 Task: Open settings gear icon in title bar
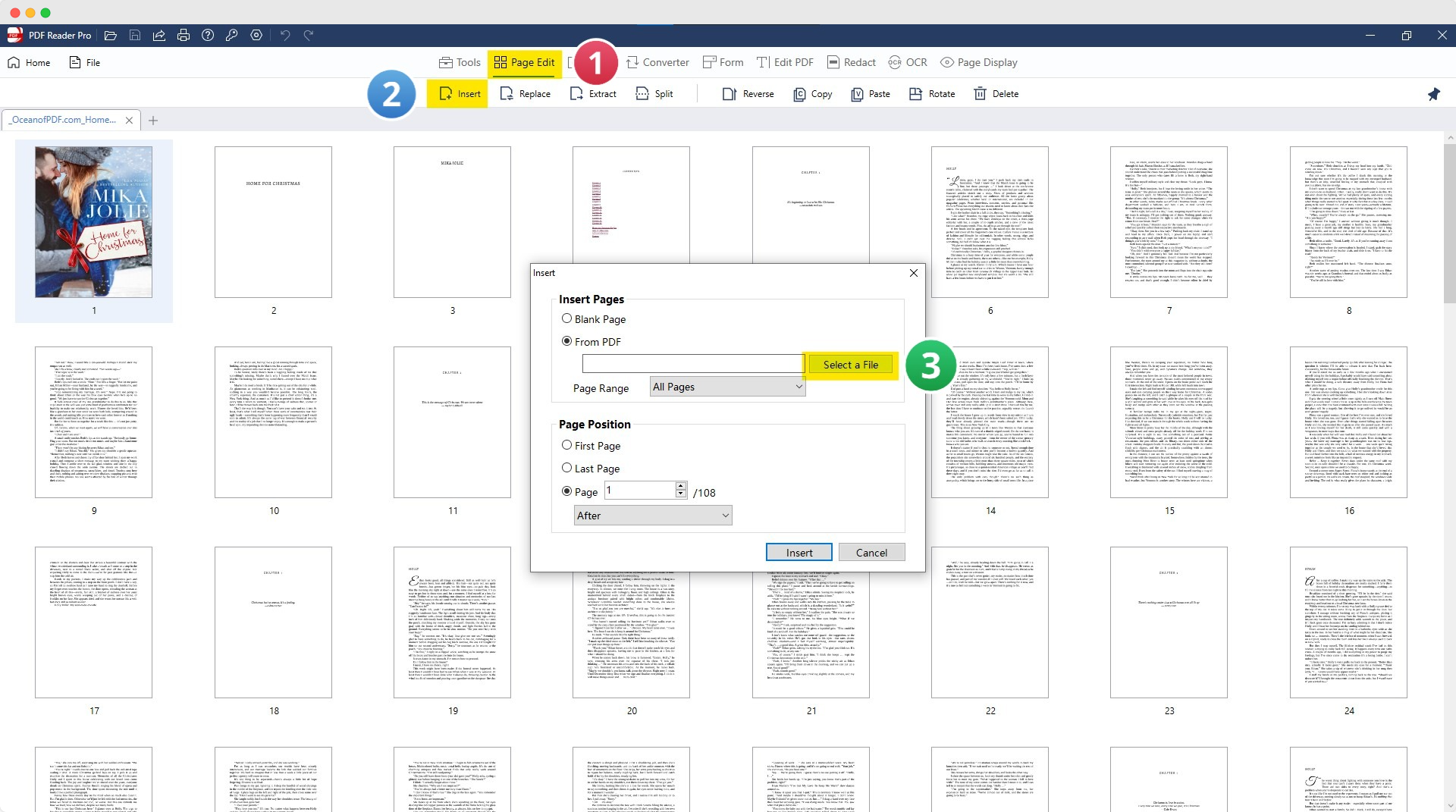pos(256,36)
